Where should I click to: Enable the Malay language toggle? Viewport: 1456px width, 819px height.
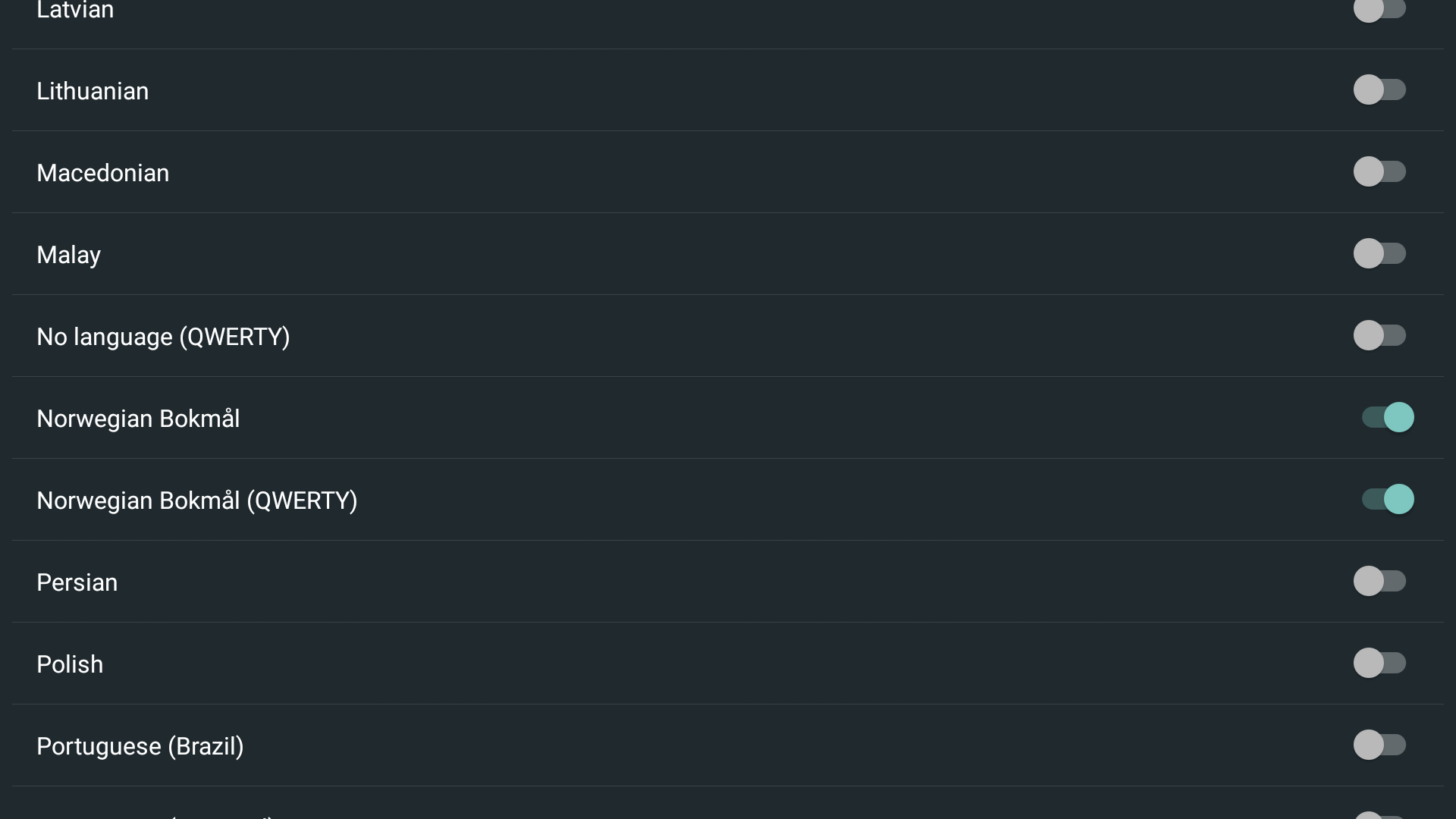pos(1379,254)
